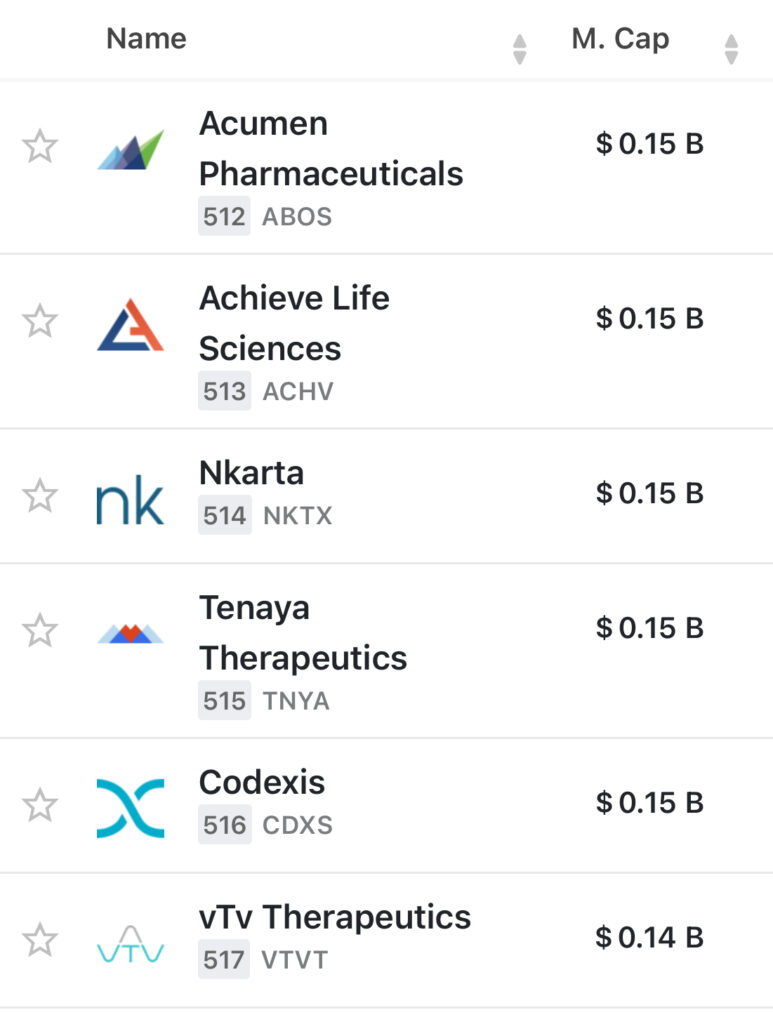
Task: Open the Codexis company page
Action: [x=262, y=782]
